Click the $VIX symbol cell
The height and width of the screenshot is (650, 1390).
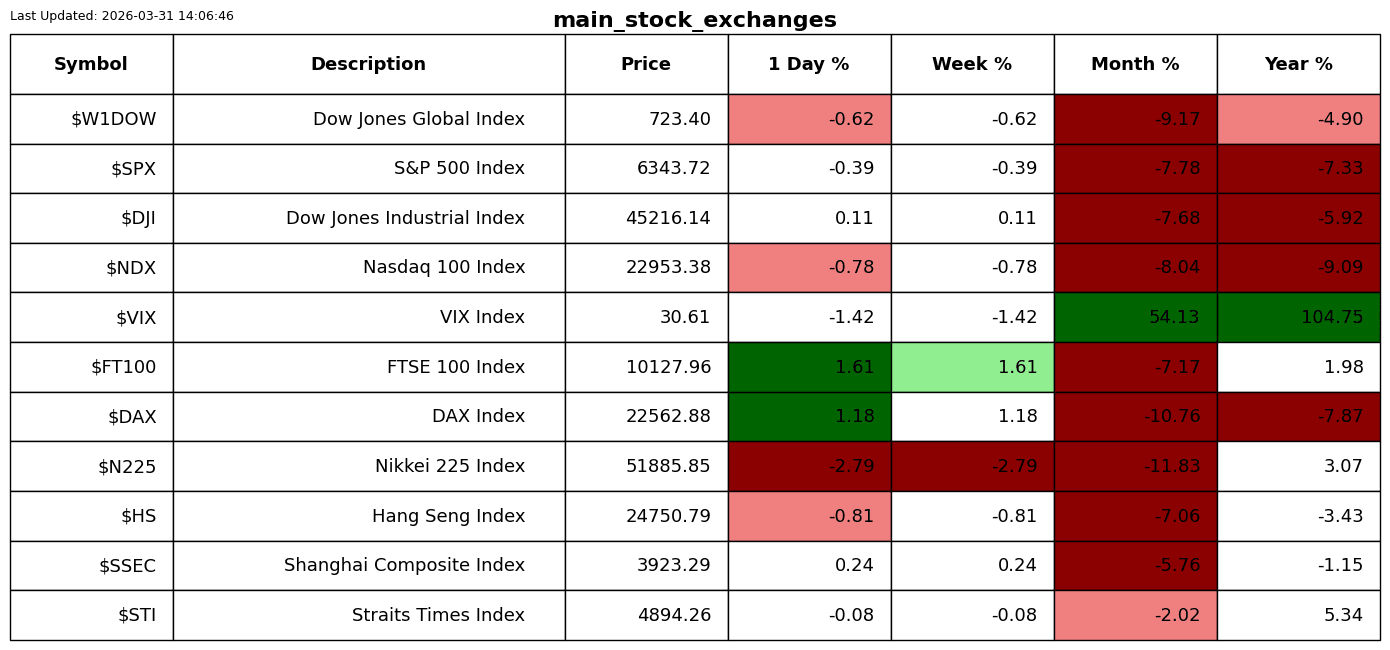pos(91,317)
